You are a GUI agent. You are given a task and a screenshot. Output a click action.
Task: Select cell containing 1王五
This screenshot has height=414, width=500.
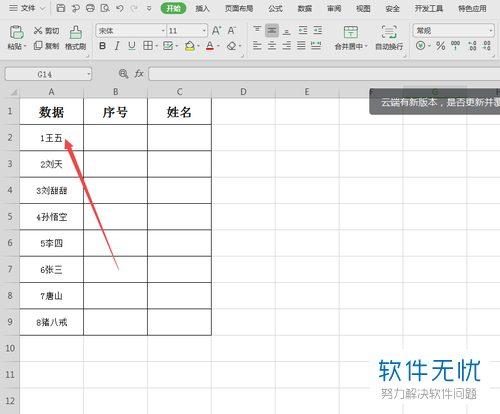point(51,138)
